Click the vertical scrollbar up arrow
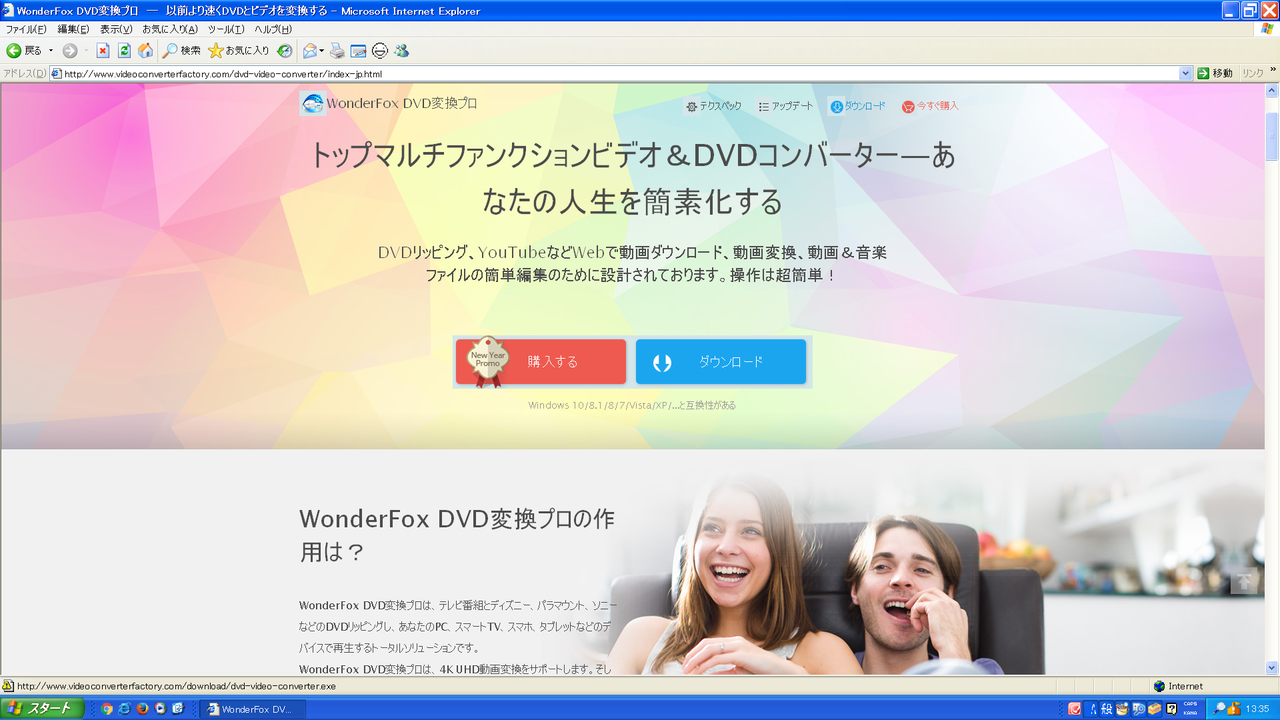Image resolution: width=1280 pixels, height=720 pixels. 1272,90
